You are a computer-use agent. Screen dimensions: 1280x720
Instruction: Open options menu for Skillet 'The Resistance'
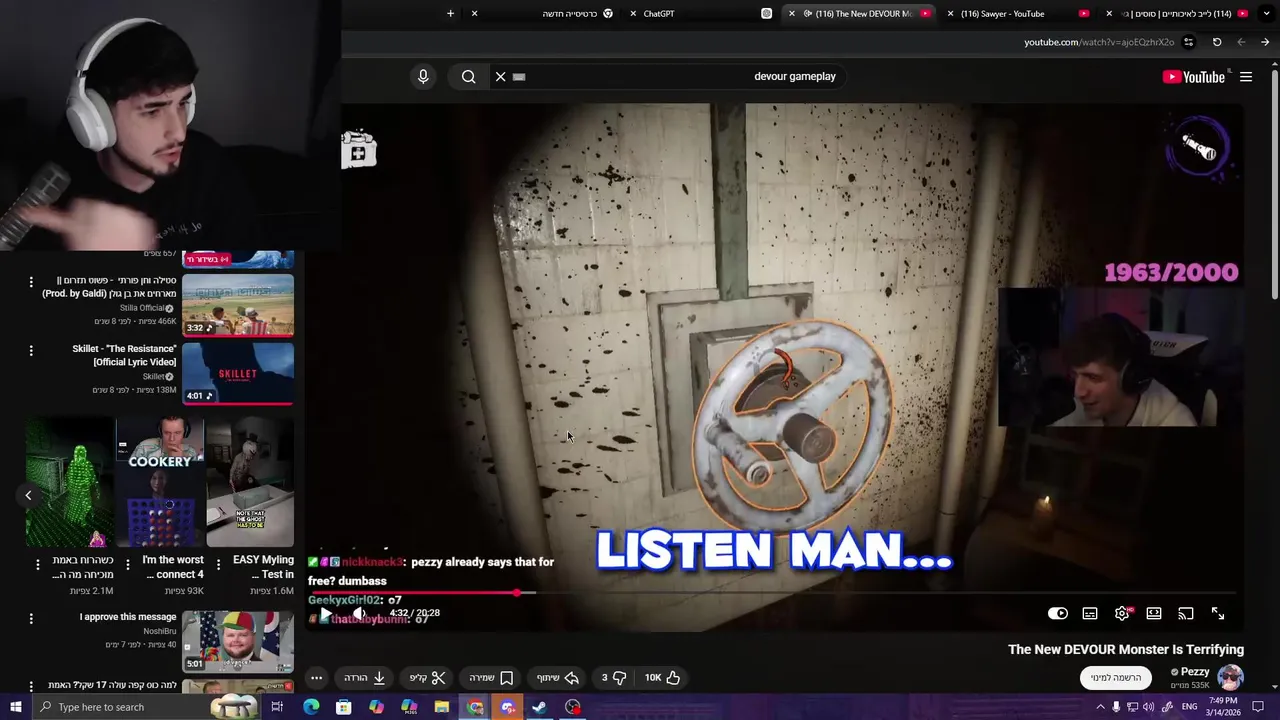tap(31, 351)
